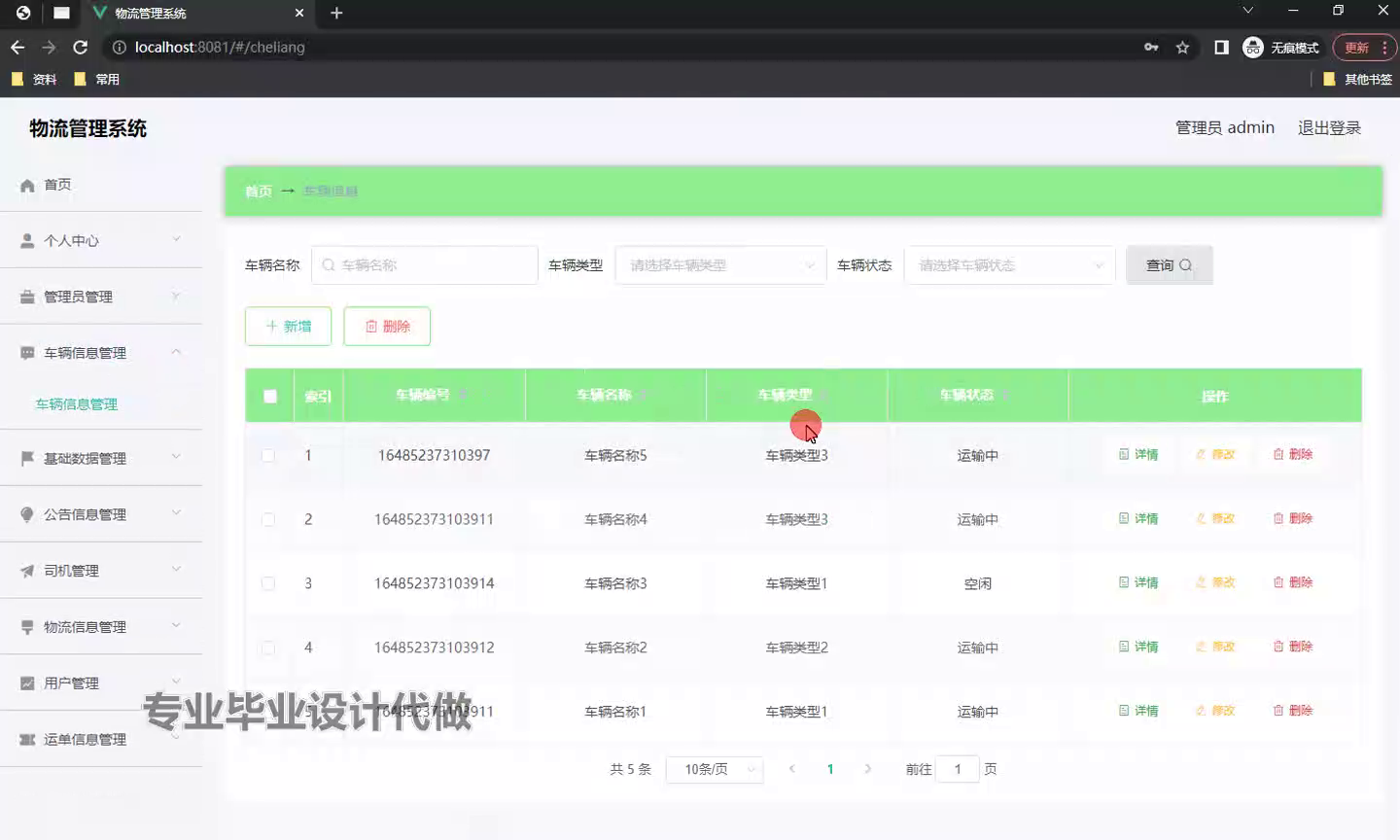Expand the 管理员管理 sidebar menu
Viewport: 1400px width, 840px height.
pyautogui.click(x=101, y=297)
